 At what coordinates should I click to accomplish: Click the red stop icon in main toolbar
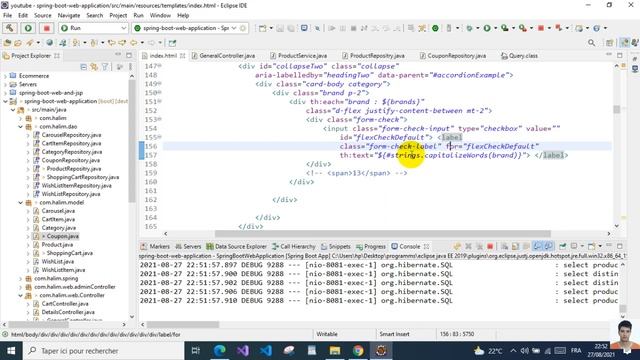pos(541,28)
